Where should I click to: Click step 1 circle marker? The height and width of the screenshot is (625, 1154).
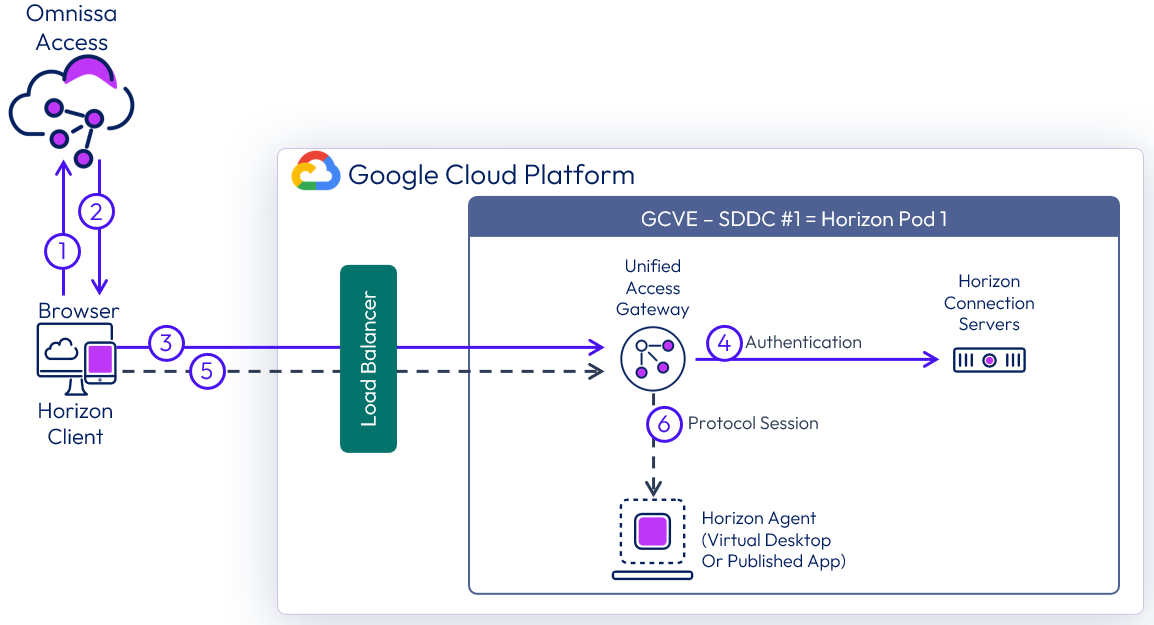[x=62, y=251]
